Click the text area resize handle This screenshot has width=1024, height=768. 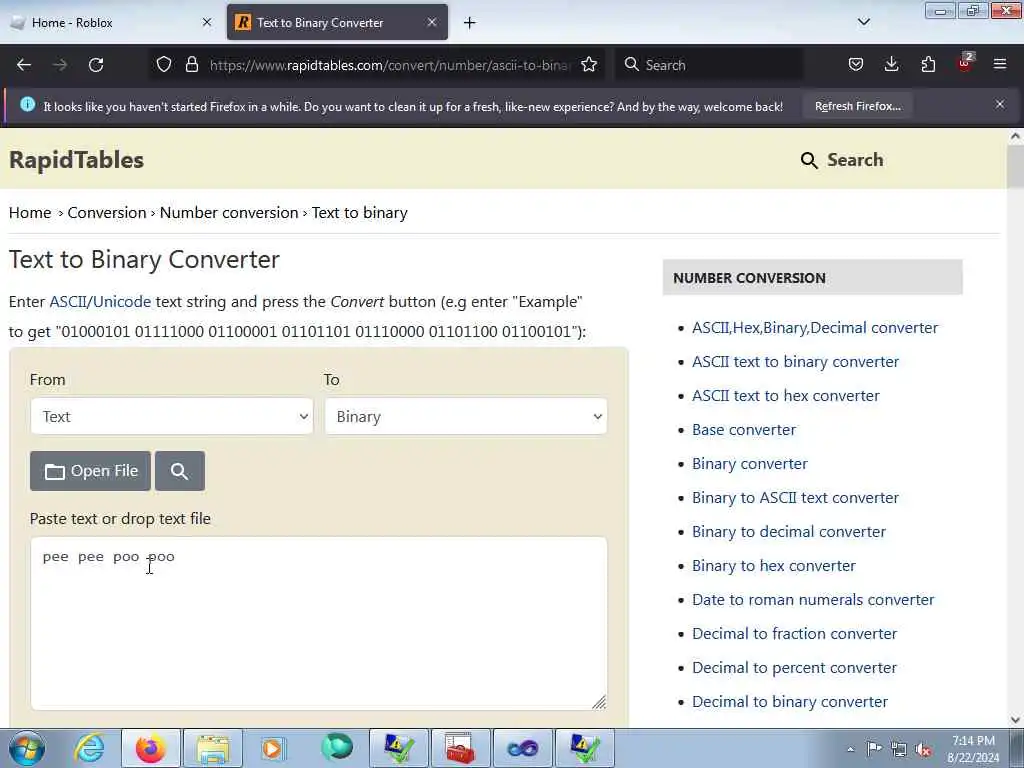click(599, 702)
